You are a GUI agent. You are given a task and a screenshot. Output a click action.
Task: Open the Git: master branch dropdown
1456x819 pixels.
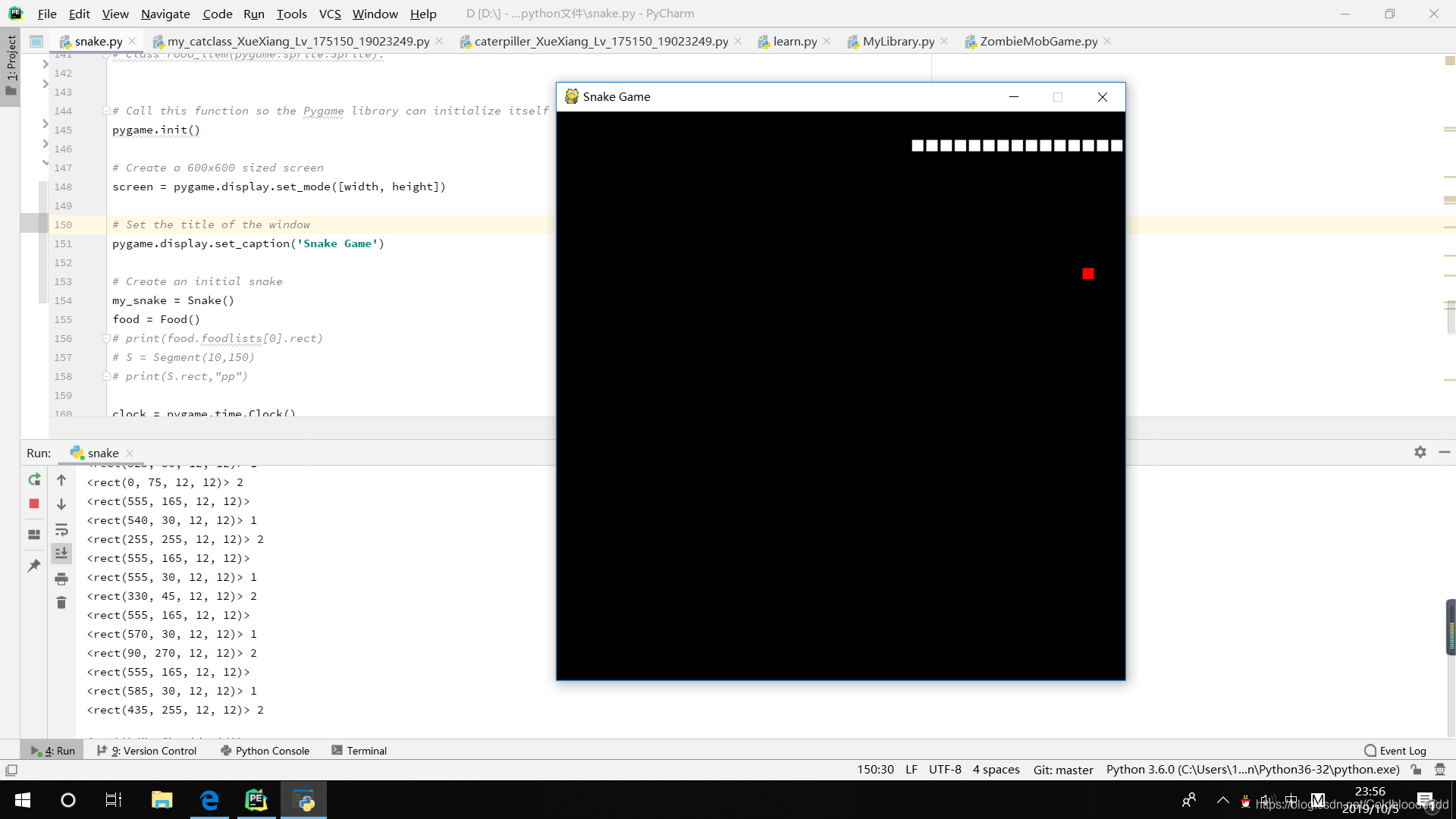tap(1062, 770)
